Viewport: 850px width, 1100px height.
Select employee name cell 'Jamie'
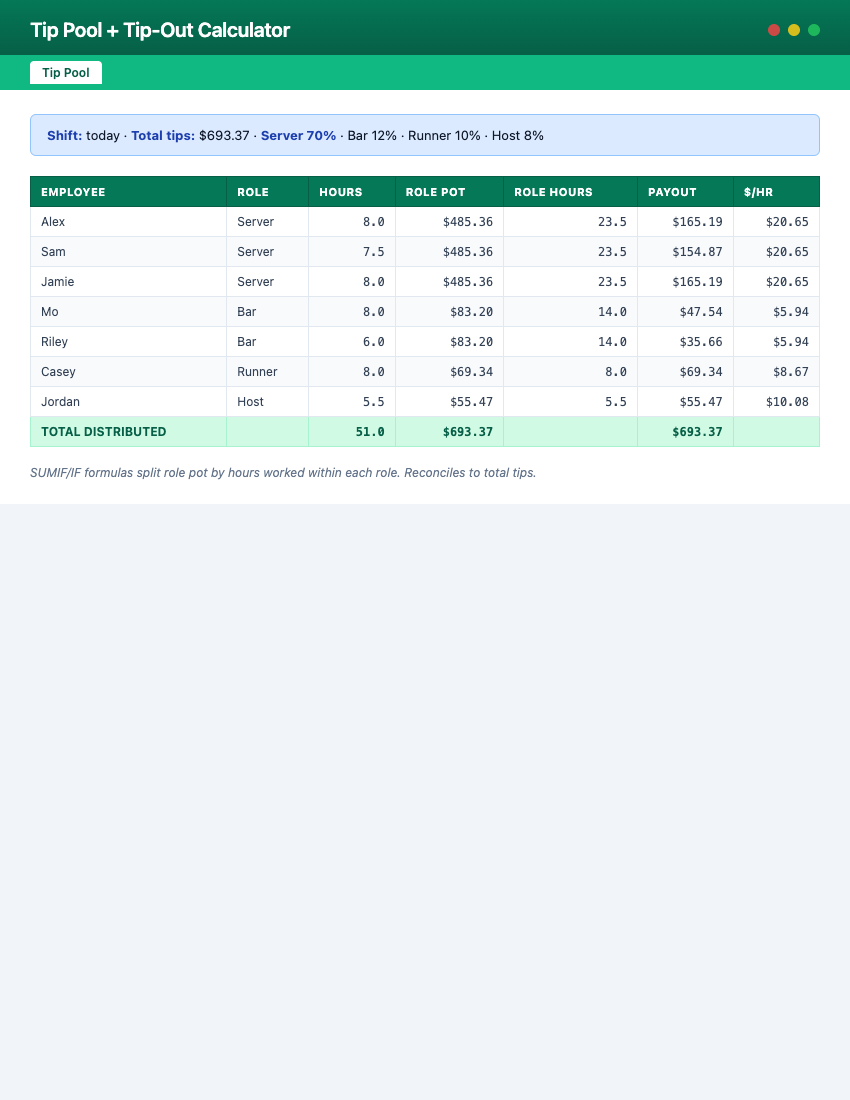(128, 281)
